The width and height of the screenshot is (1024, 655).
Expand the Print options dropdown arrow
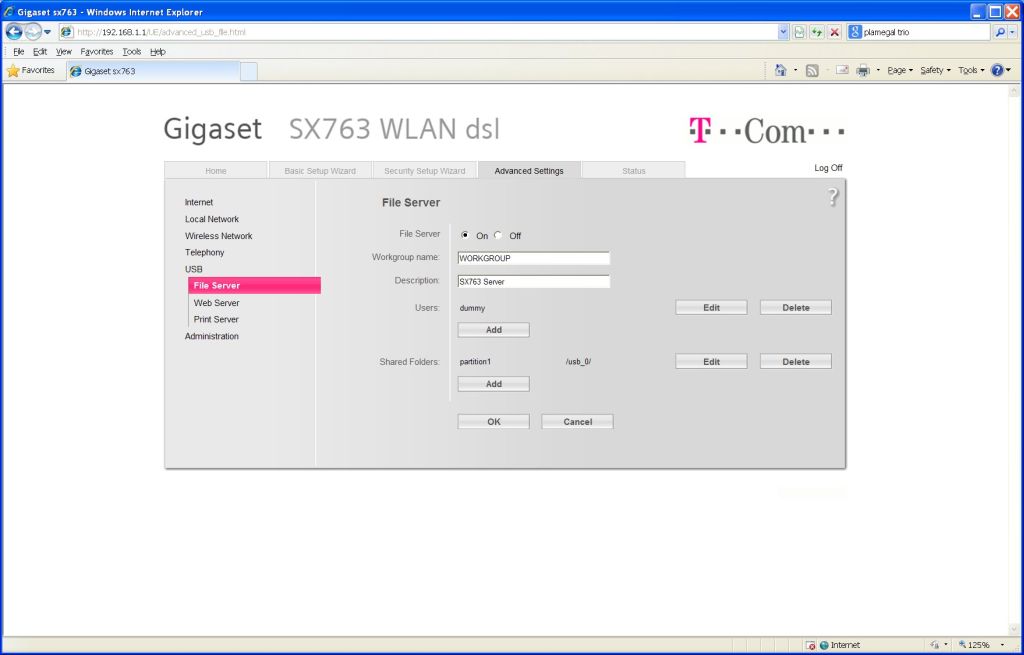point(878,71)
